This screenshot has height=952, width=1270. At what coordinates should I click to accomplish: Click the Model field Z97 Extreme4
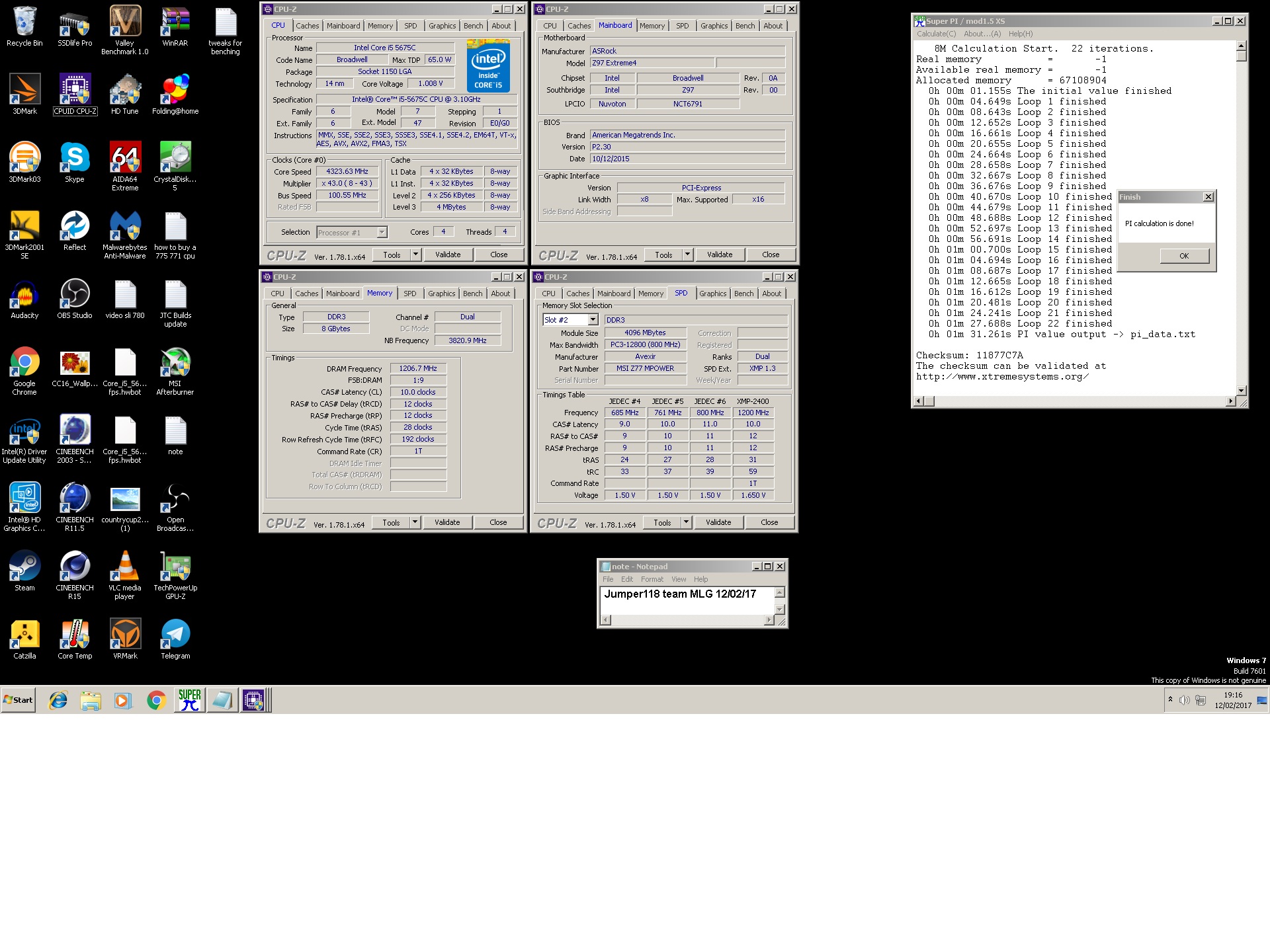(x=652, y=63)
